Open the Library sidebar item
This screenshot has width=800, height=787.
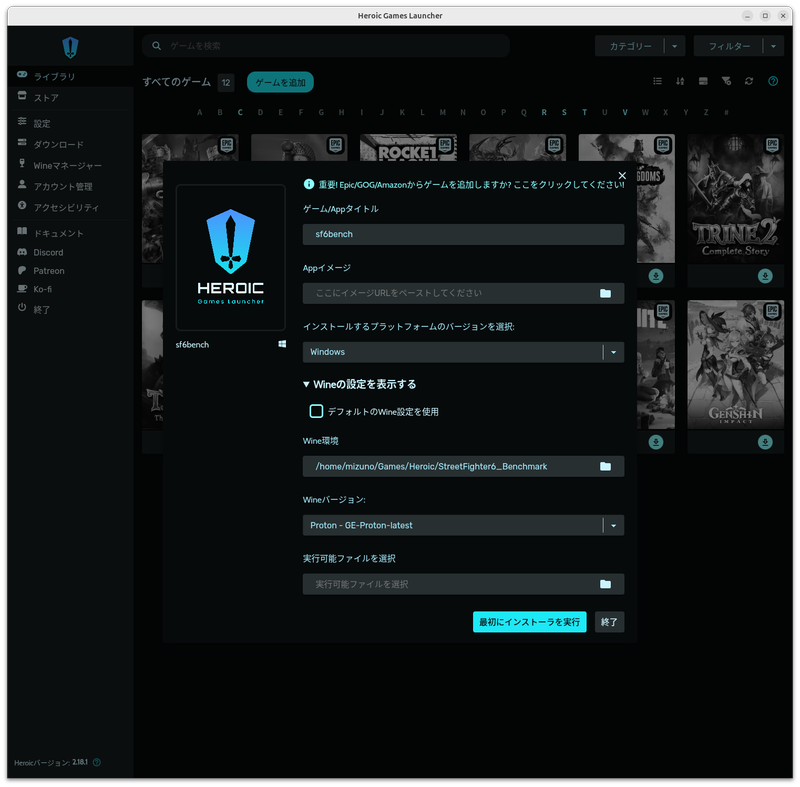point(70,77)
